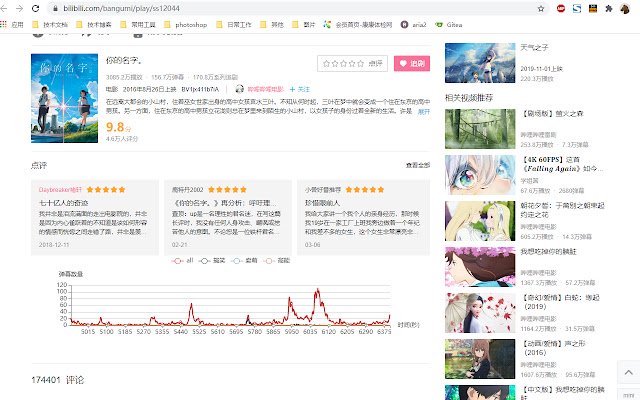Open the middle review 《你的名字。》再分析
640x400 pixels.
tap(228, 218)
